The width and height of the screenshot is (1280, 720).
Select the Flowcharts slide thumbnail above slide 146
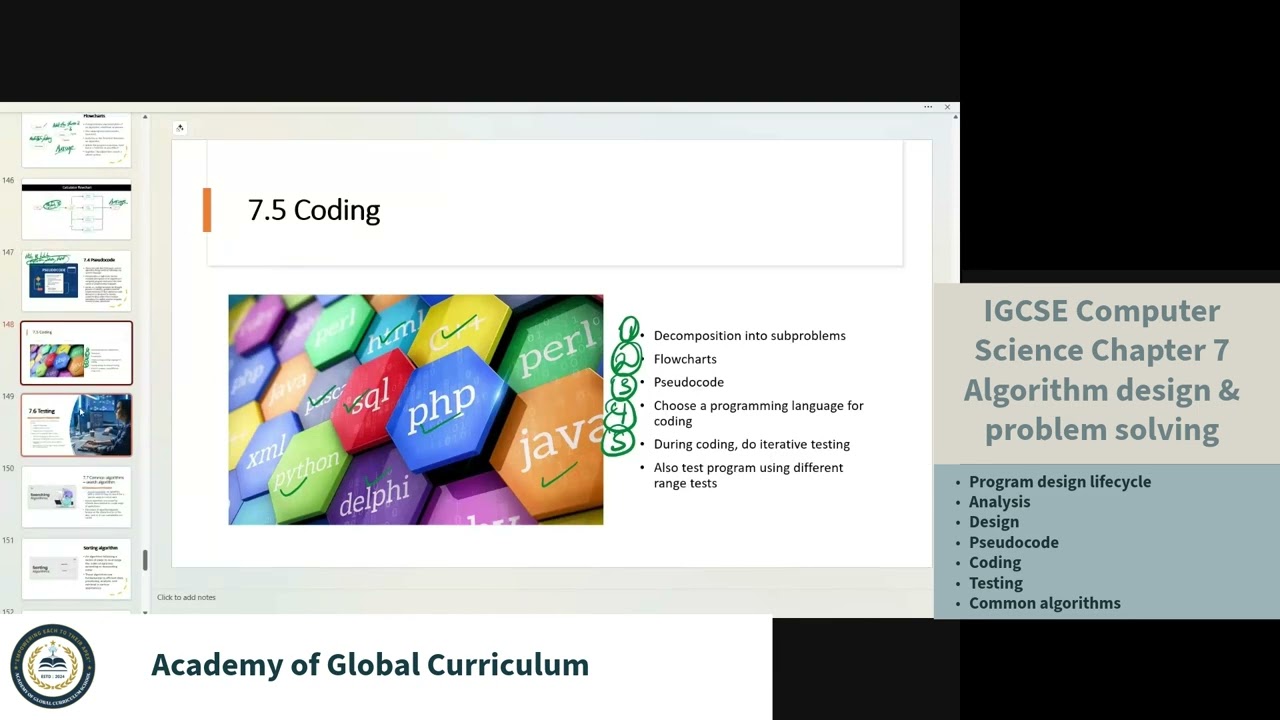point(77,140)
